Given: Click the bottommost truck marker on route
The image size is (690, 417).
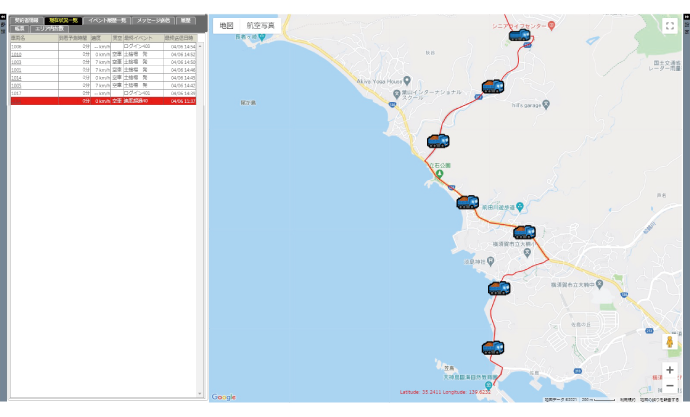Looking at the screenshot, I should [x=492, y=349].
